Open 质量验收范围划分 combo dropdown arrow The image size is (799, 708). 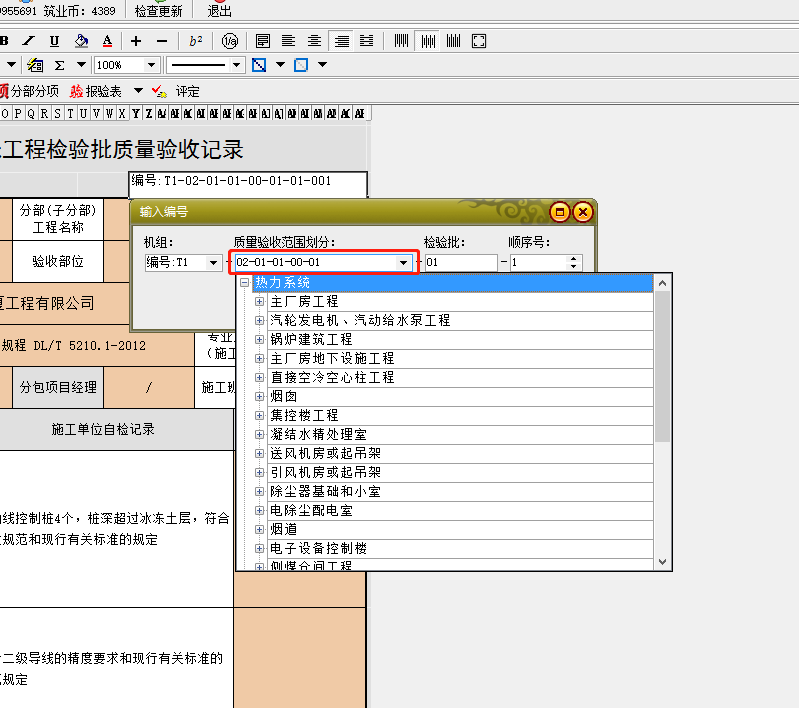[x=403, y=263]
